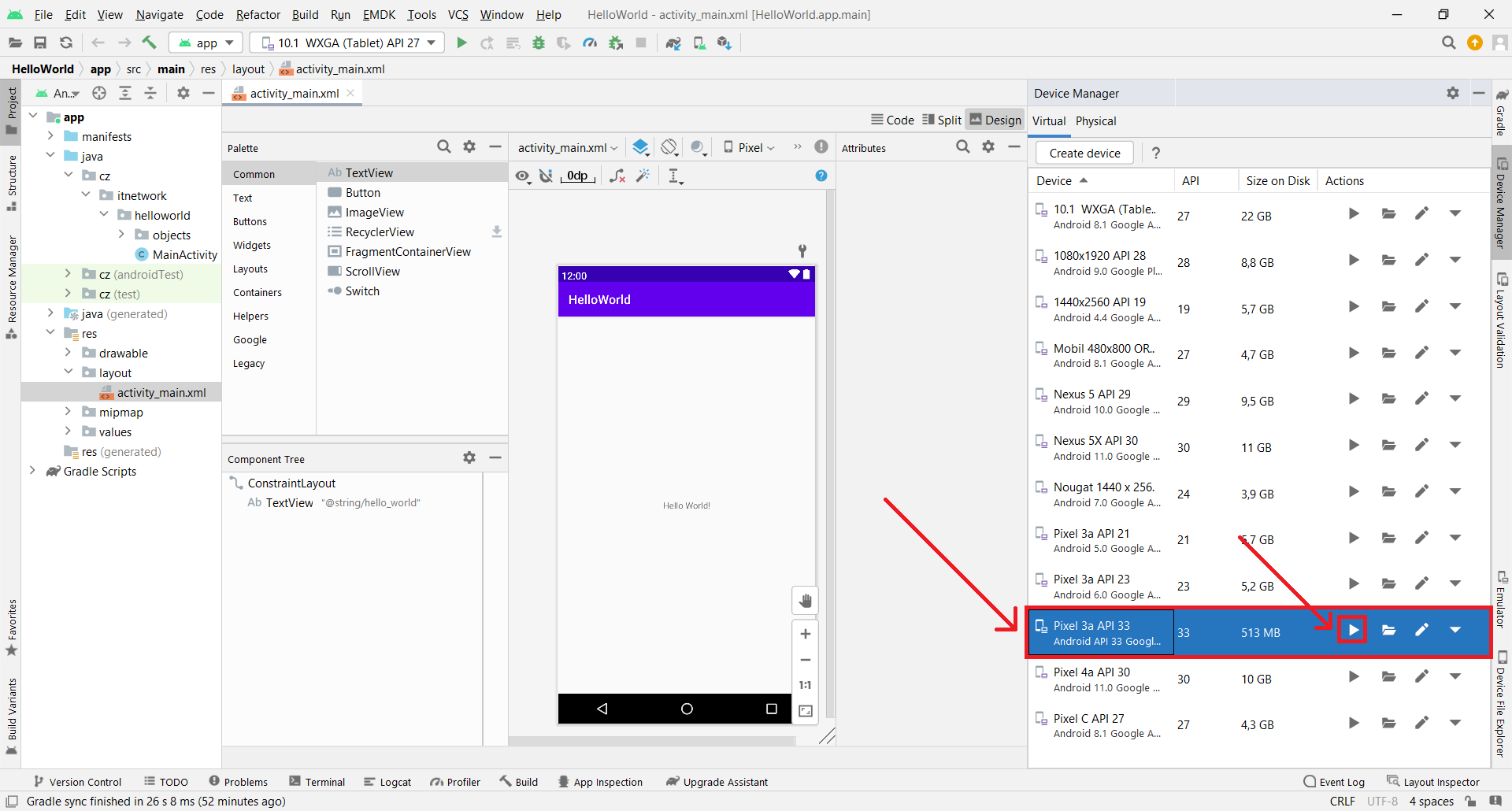Viewport: 1512px width, 811px height.
Task: Open the 10.1 WXGA device selector dropdown
Action: click(x=346, y=43)
